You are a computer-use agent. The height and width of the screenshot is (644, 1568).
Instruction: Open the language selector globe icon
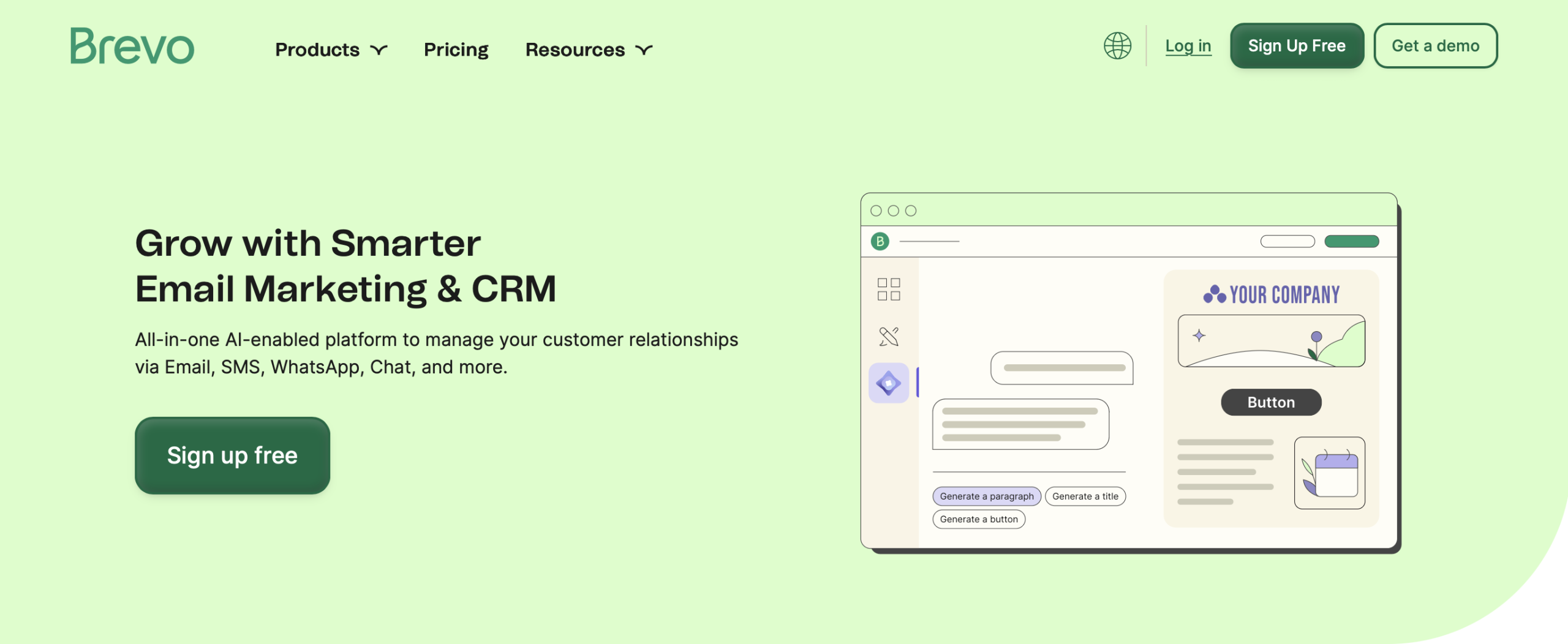[1118, 45]
